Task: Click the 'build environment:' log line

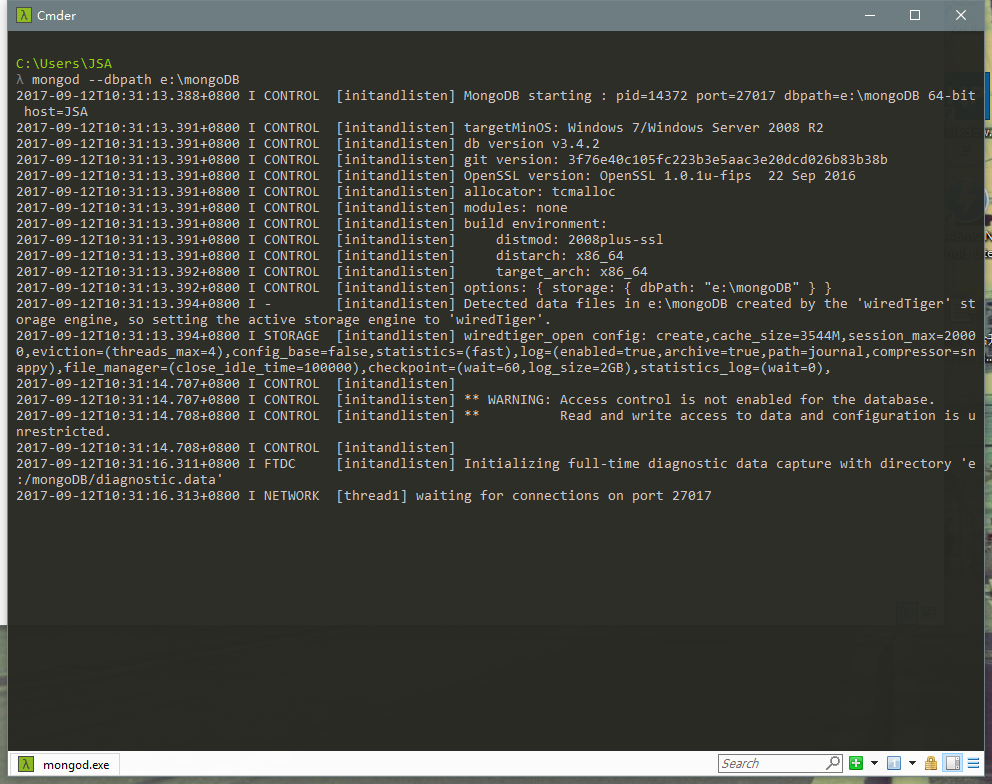Action: pyautogui.click(x=535, y=223)
